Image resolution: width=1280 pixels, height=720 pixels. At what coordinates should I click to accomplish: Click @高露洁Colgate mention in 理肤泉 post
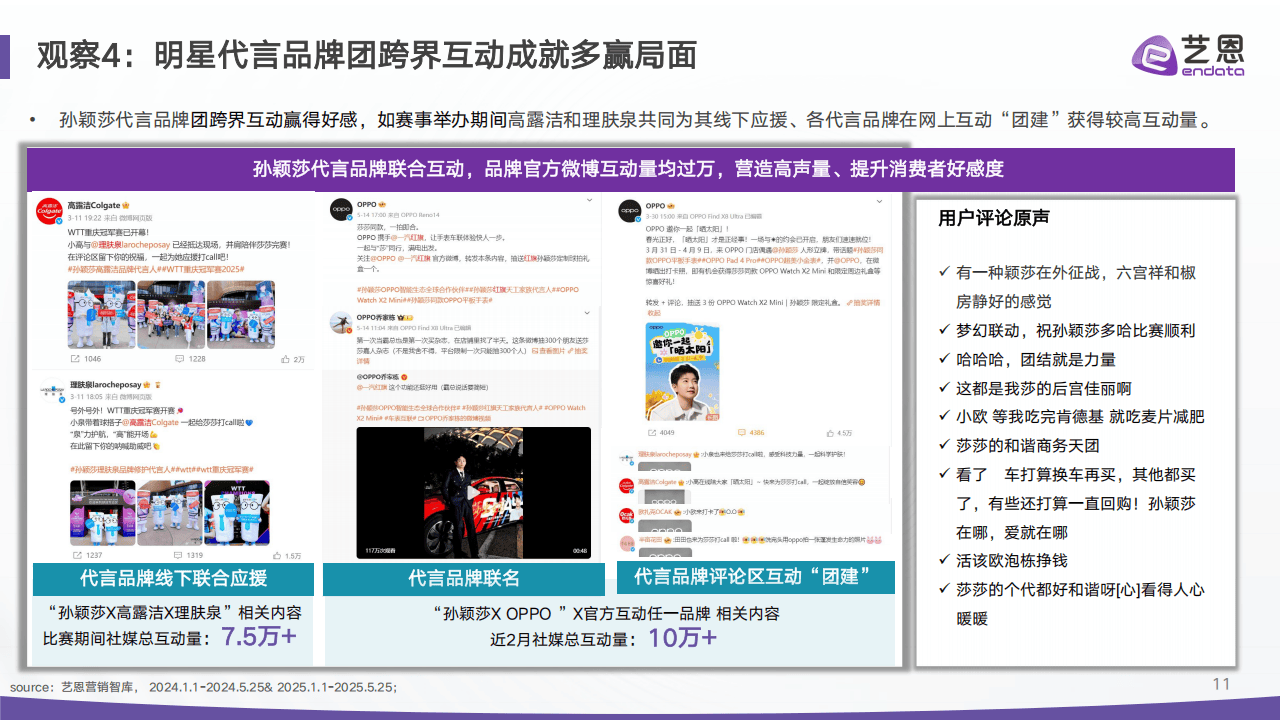150,423
